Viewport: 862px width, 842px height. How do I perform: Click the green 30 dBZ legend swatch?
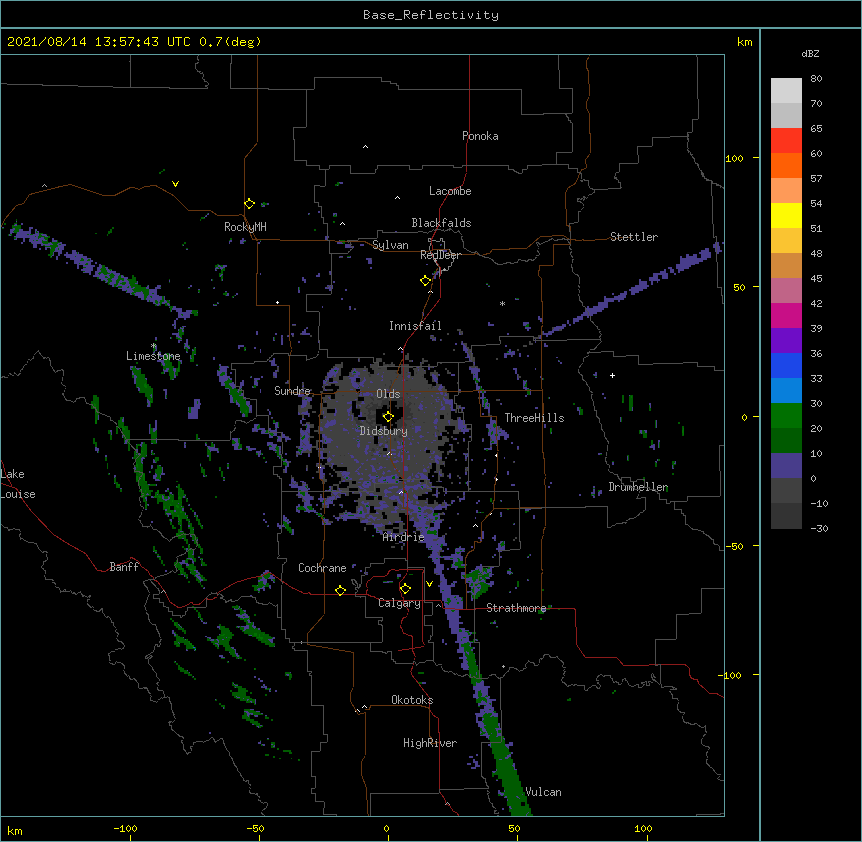pos(786,416)
